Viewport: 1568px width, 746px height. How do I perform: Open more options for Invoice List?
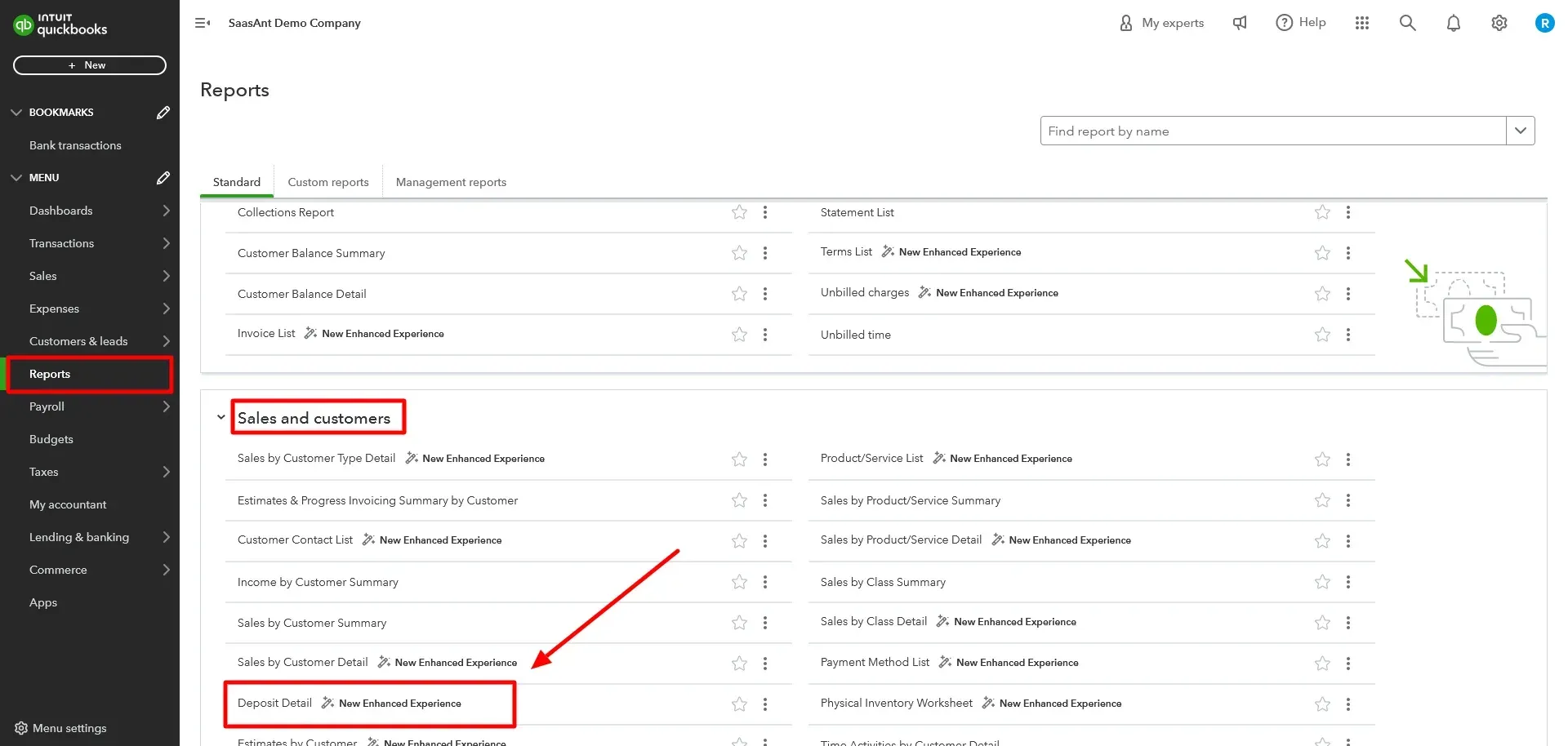pos(765,335)
